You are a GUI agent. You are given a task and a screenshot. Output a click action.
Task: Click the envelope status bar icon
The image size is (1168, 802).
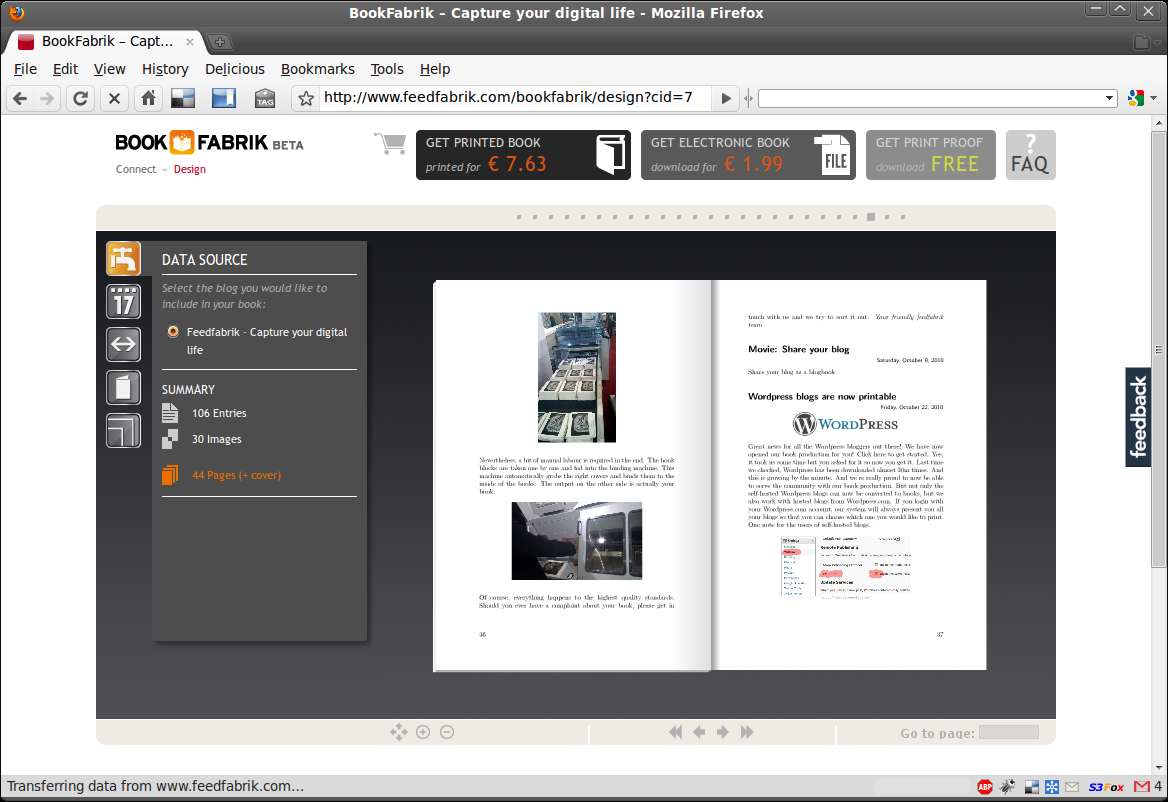tap(1072, 786)
